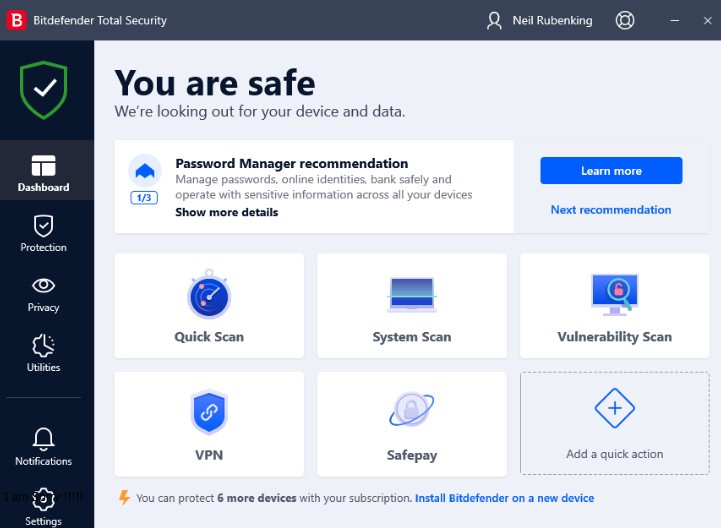Open the user account profile icon
Image resolution: width=721 pixels, height=528 pixels.
click(x=494, y=21)
